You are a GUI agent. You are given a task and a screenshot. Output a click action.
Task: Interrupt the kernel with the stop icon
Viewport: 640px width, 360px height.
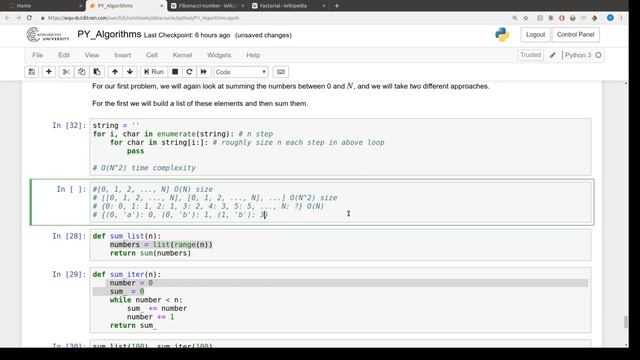pos(175,72)
